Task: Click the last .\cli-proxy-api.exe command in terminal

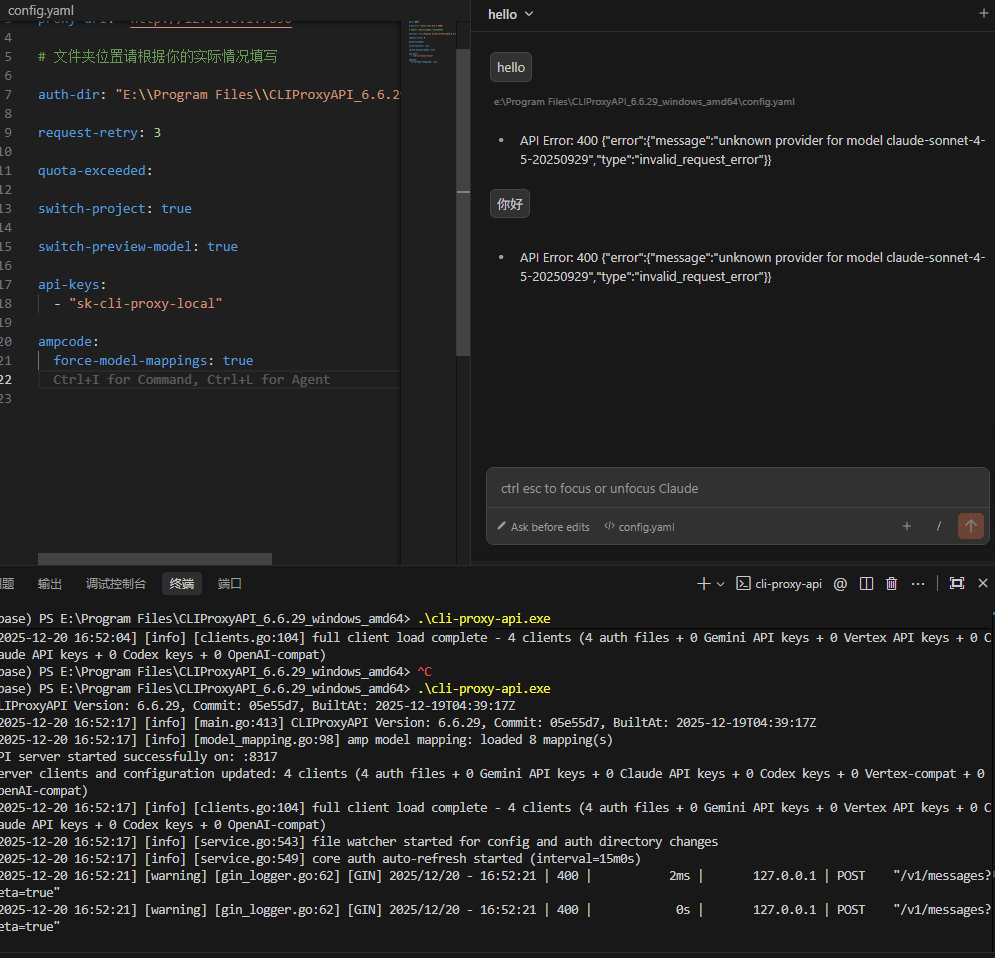Action: pyautogui.click(x=484, y=689)
